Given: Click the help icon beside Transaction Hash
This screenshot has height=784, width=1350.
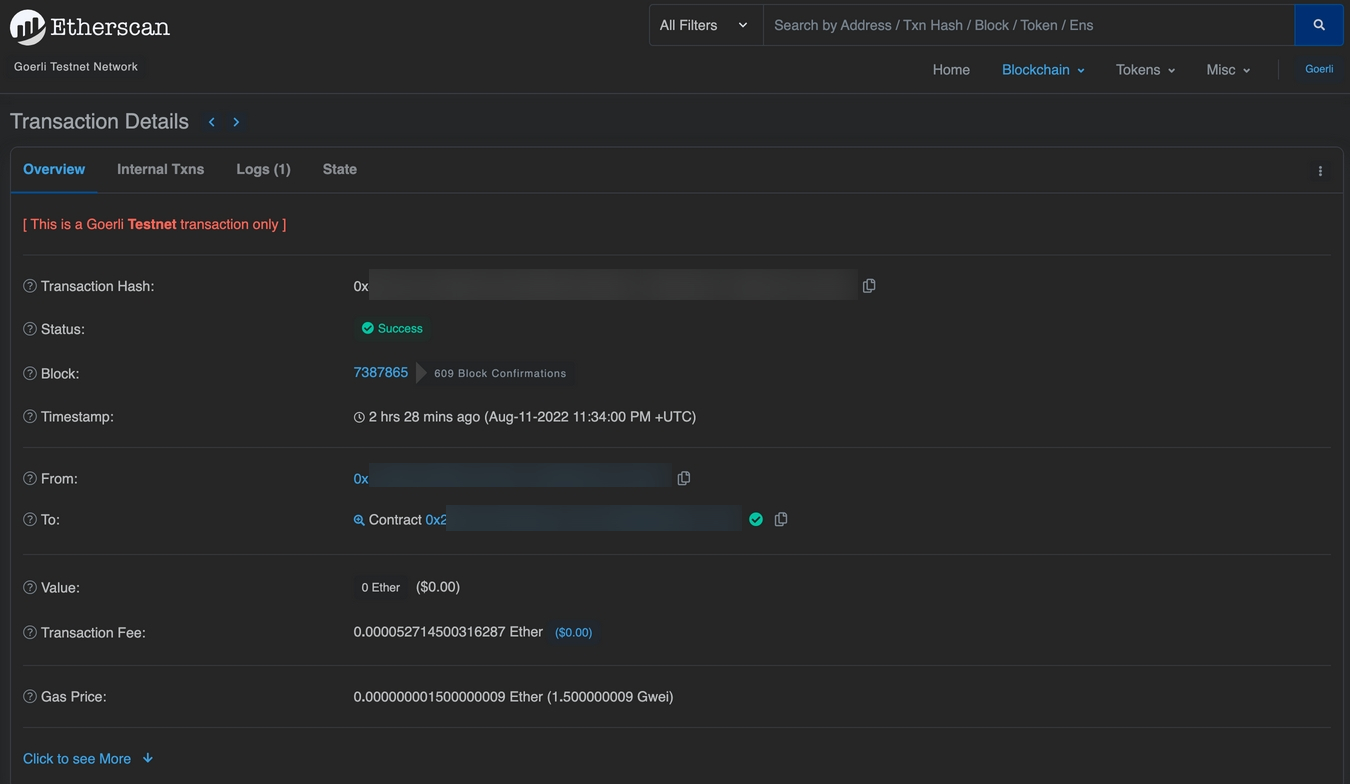Looking at the screenshot, I should [x=30, y=286].
